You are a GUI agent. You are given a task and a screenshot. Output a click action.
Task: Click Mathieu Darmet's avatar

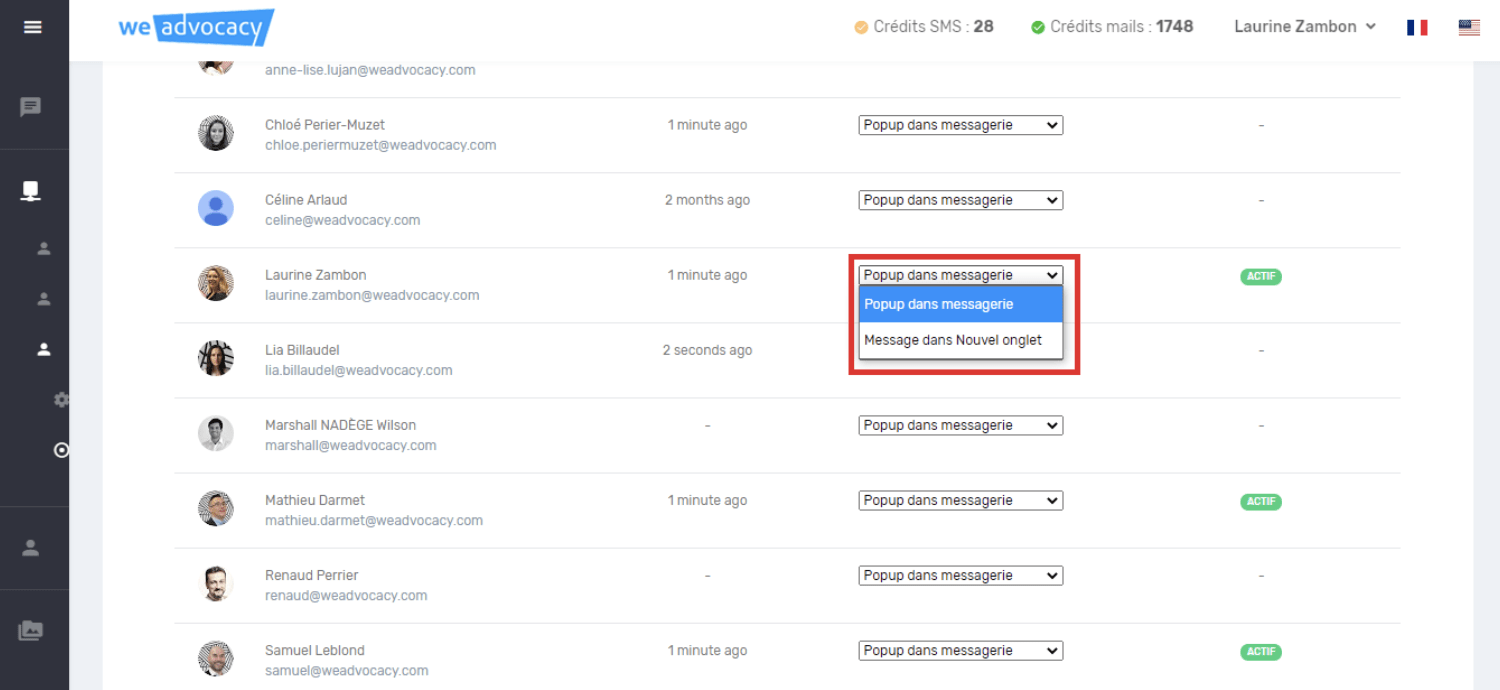coord(216,508)
